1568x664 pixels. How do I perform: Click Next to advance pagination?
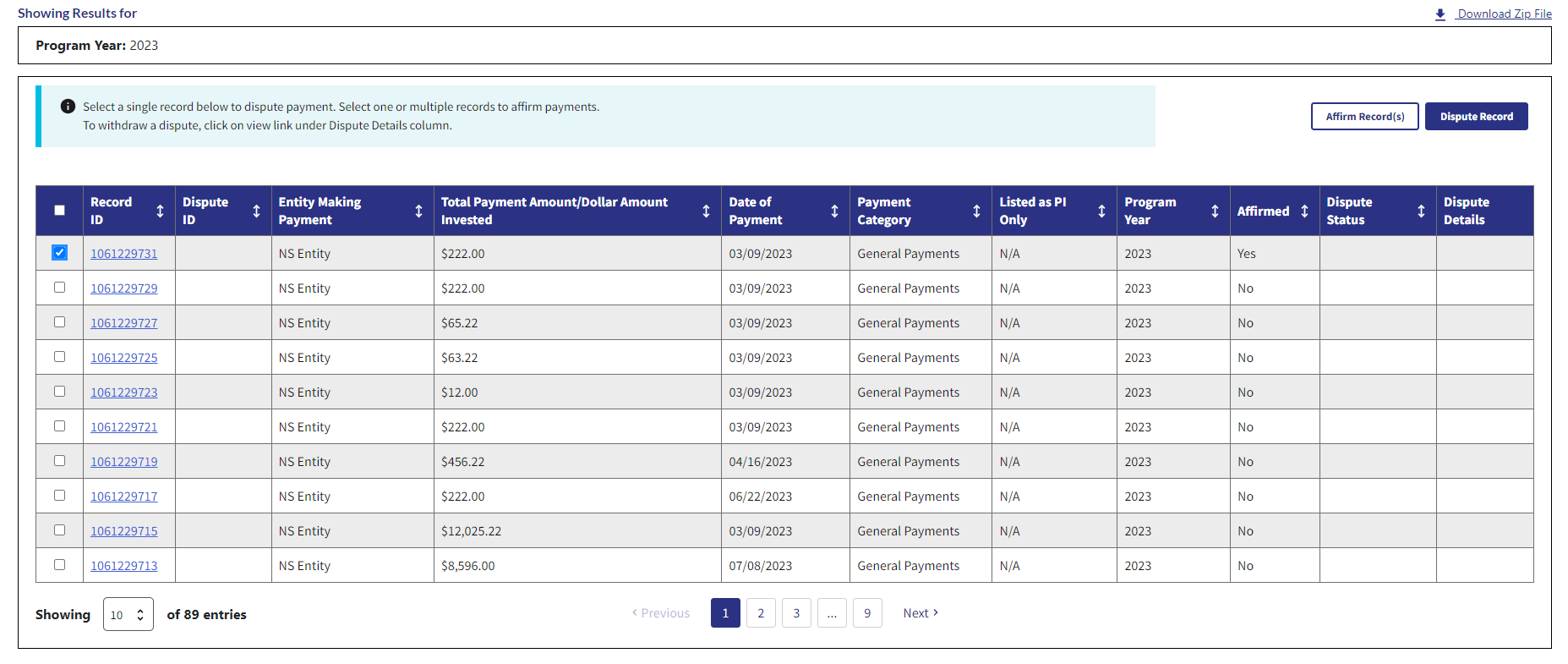click(x=921, y=613)
